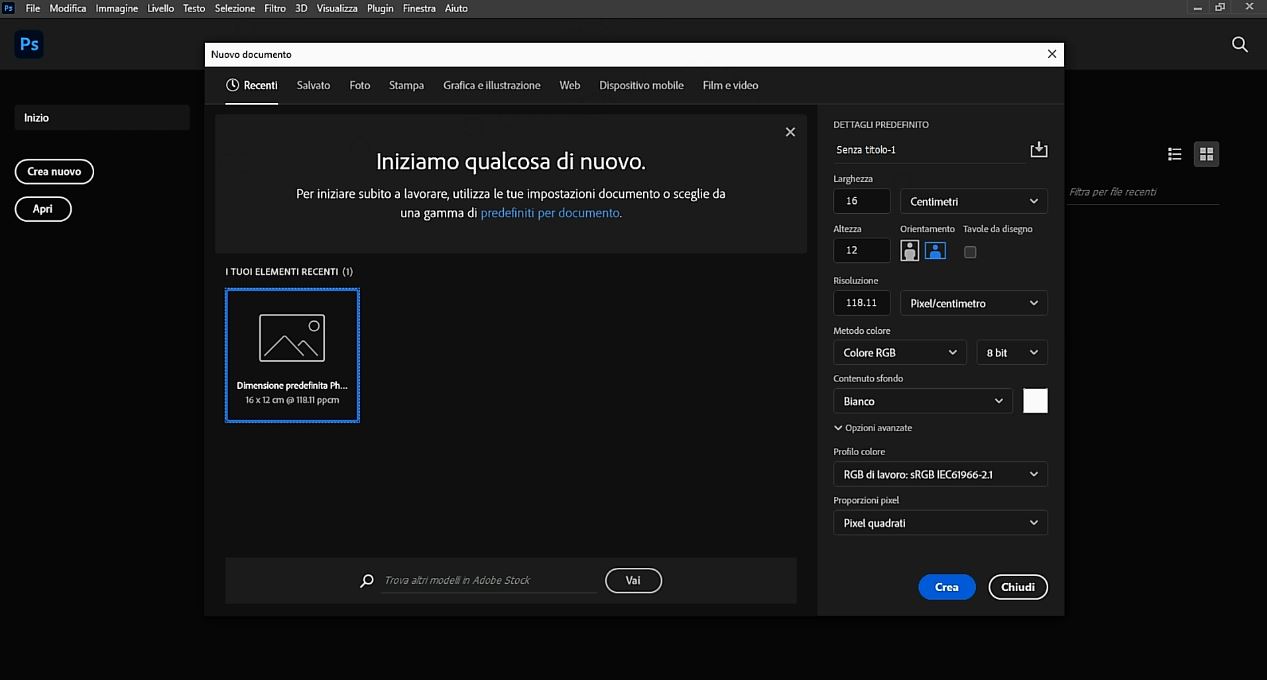
Task: Select the Recenti tab
Action: click(x=252, y=85)
